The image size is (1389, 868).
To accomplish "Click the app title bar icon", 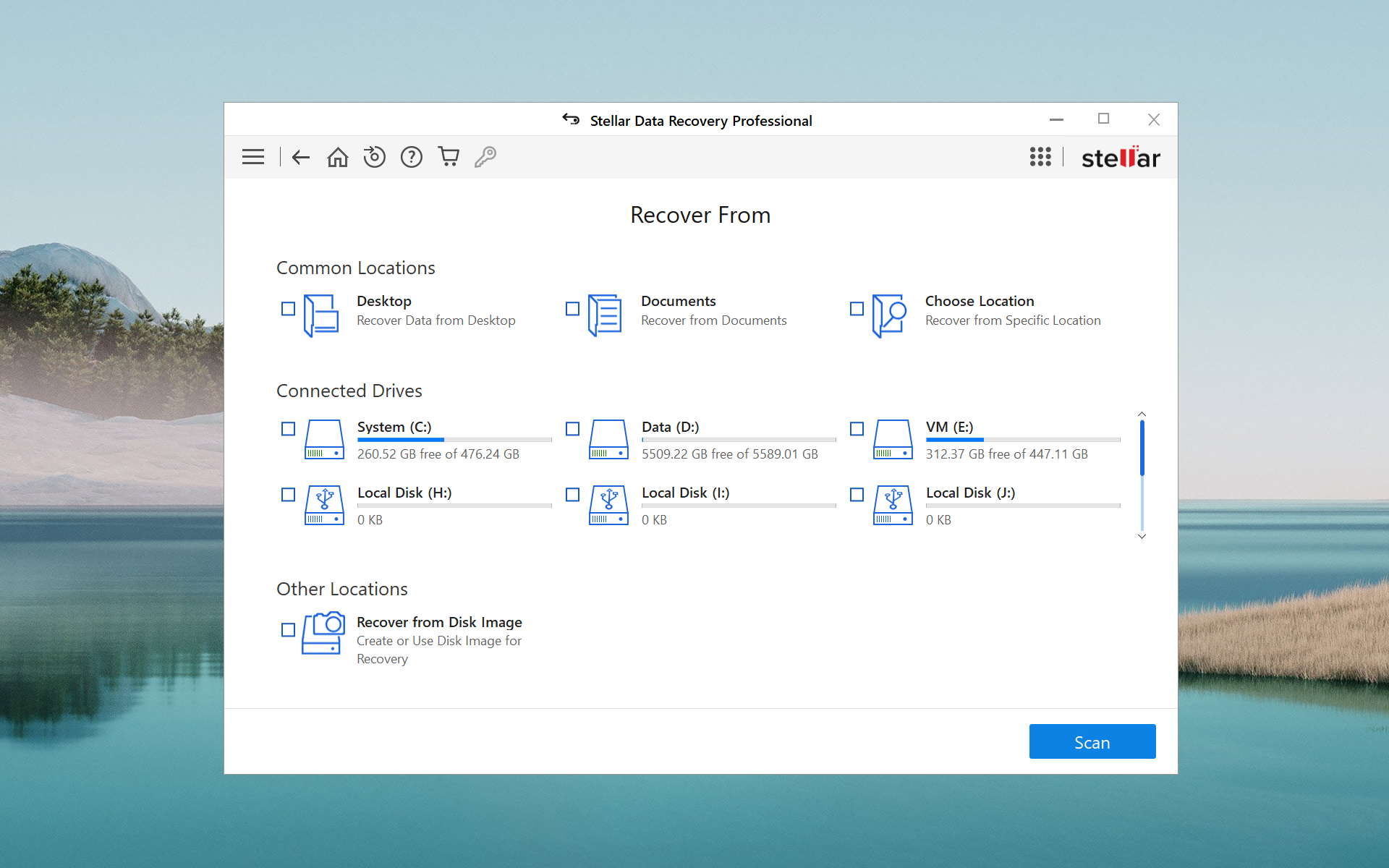I will click(571, 119).
